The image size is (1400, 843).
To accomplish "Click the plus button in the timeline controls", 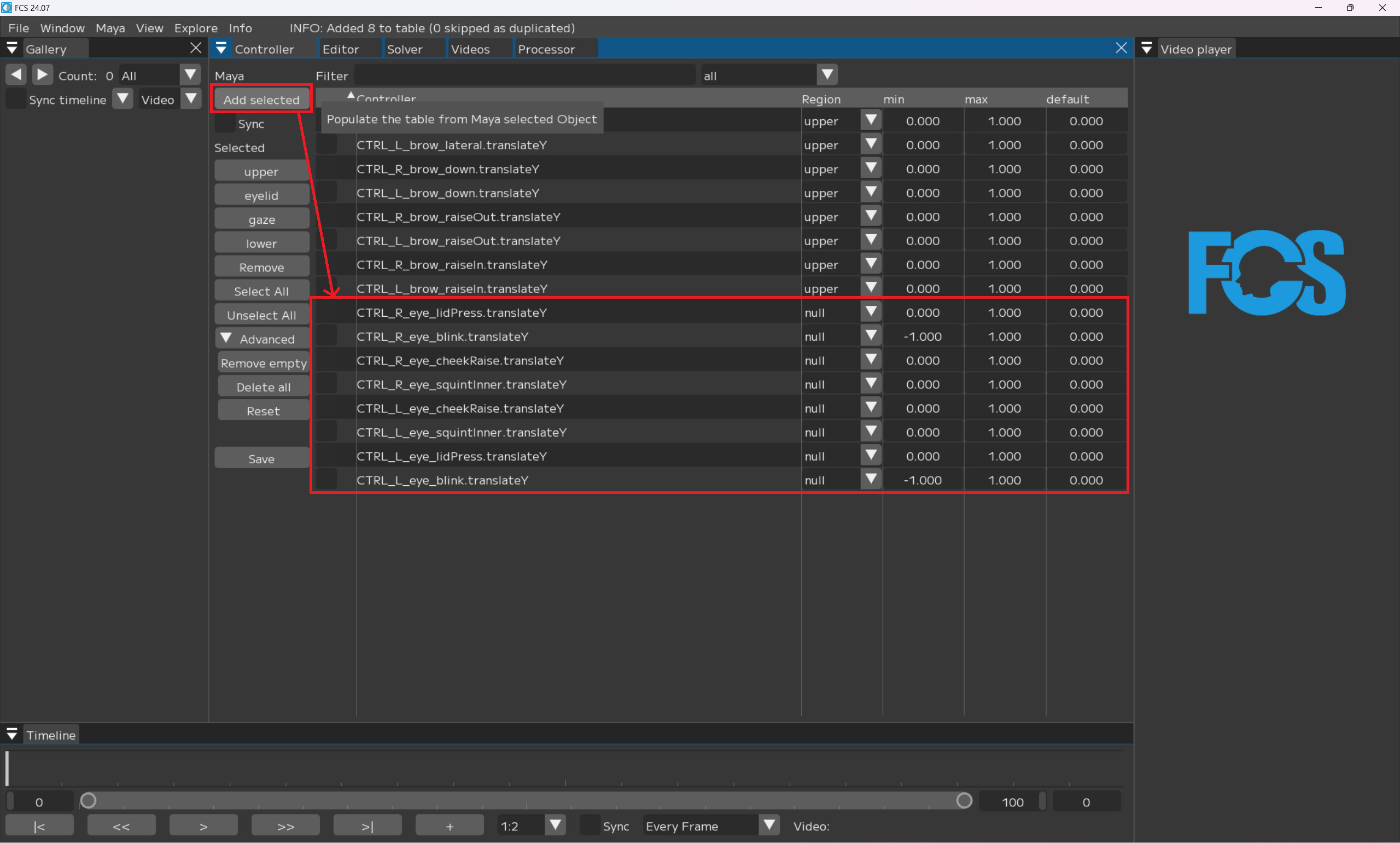I will tap(449, 826).
